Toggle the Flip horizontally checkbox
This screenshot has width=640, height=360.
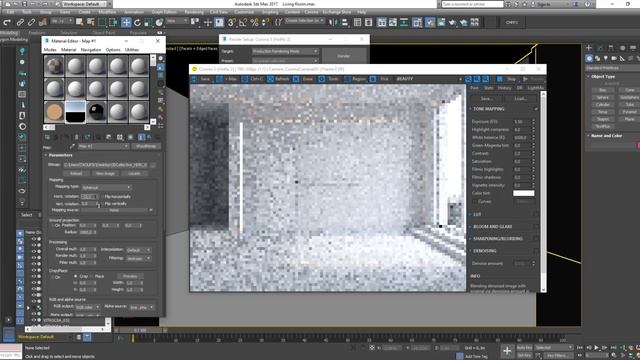coord(101,196)
